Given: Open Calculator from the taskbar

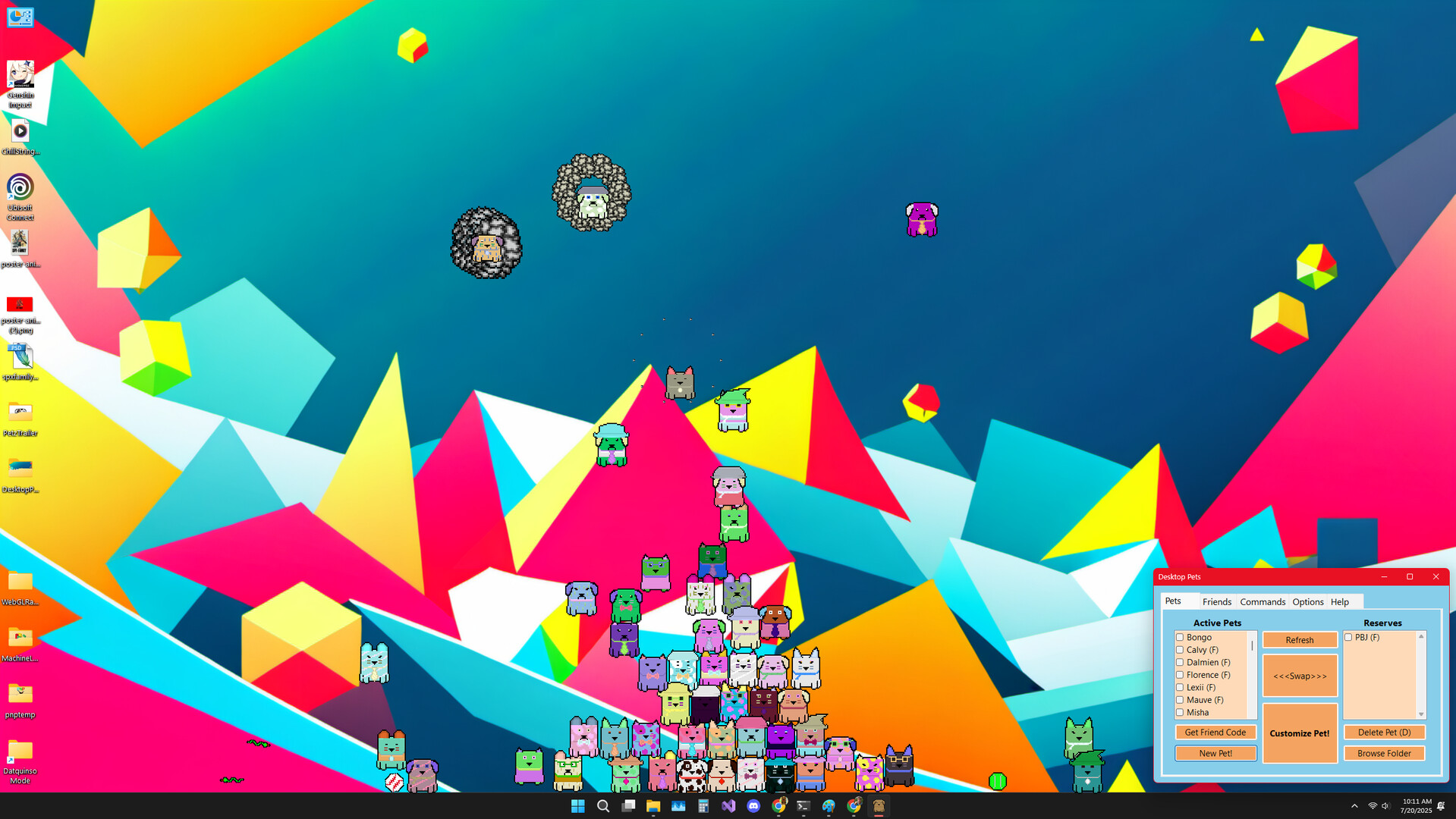Looking at the screenshot, I should (703, 806).
